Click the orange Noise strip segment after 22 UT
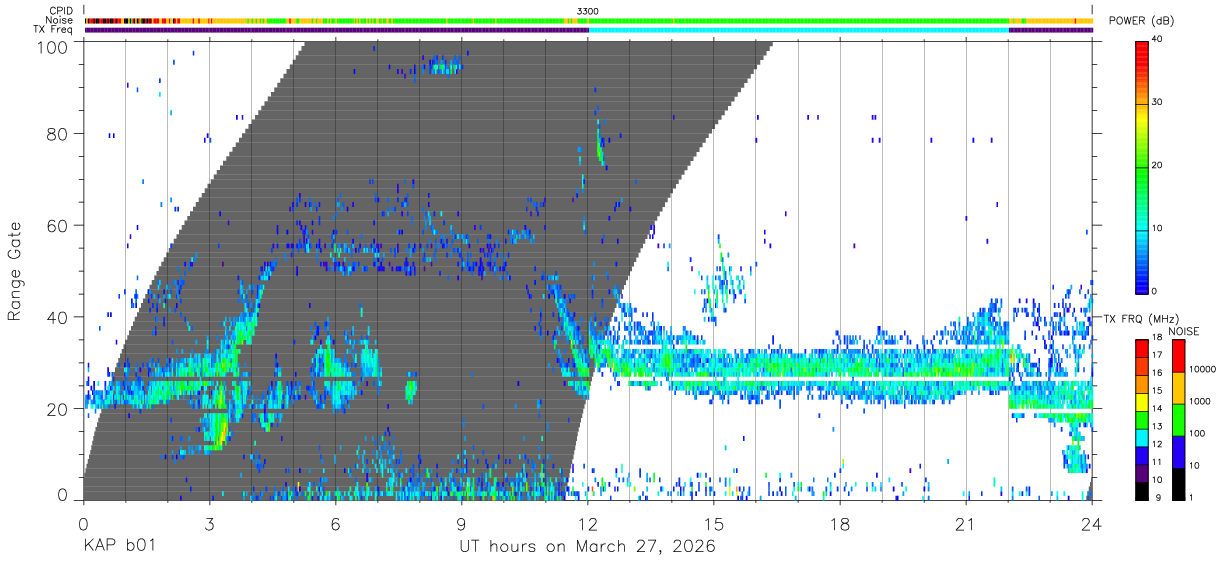1228x567 pixels. point(1051,20)
